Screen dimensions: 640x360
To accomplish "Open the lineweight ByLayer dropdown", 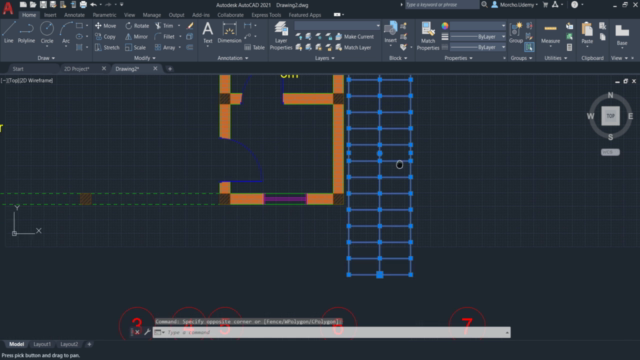I will click(478, 37).
